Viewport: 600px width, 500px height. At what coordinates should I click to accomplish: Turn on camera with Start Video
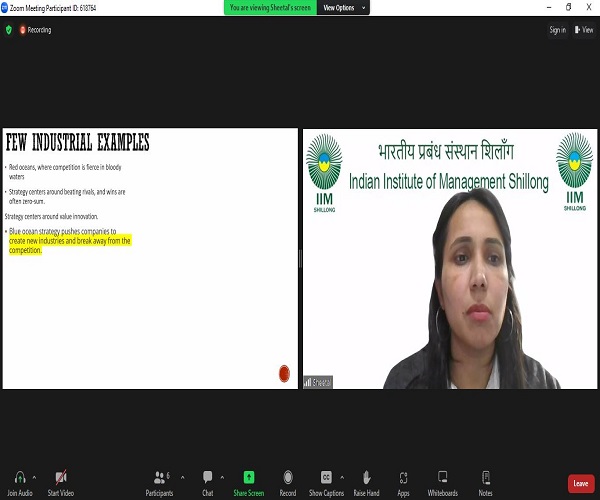[x=61, y=483]
